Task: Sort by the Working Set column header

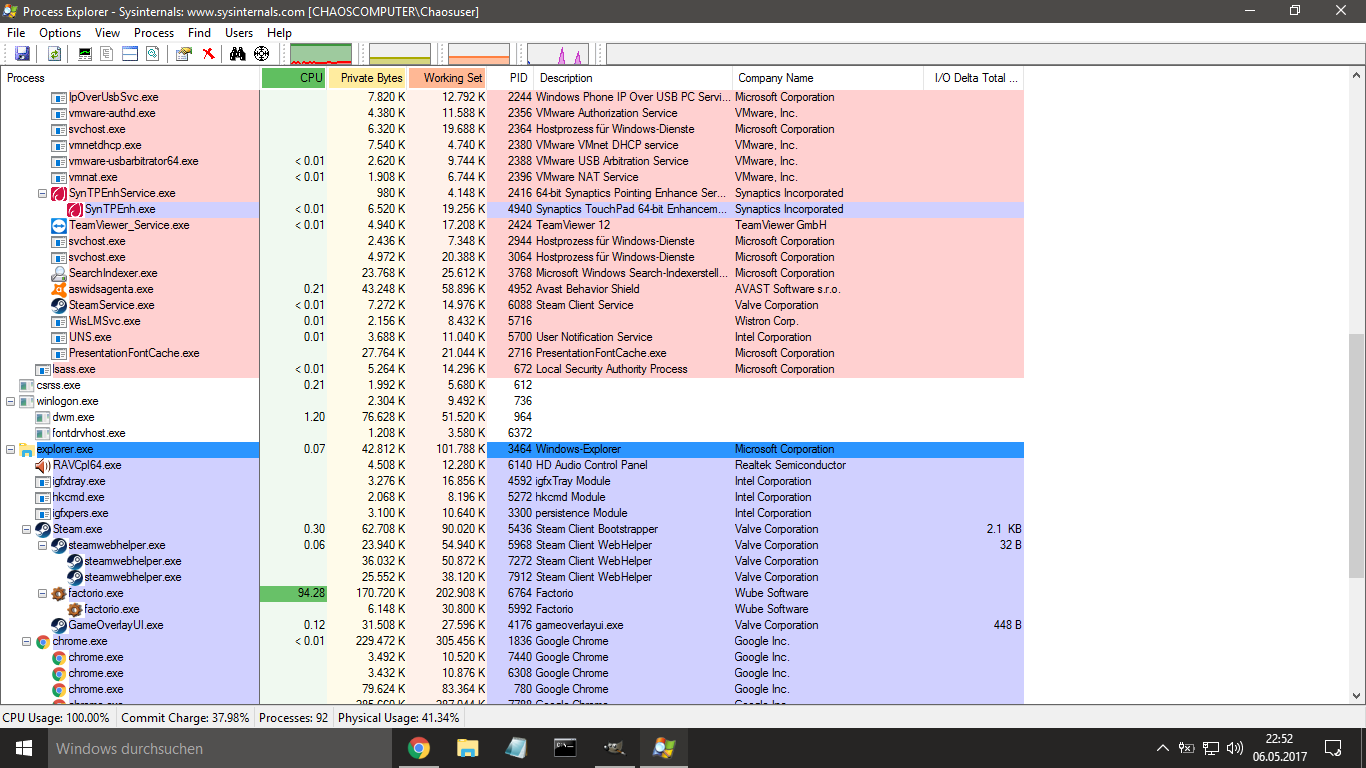Action: click(x=449, y=78)
